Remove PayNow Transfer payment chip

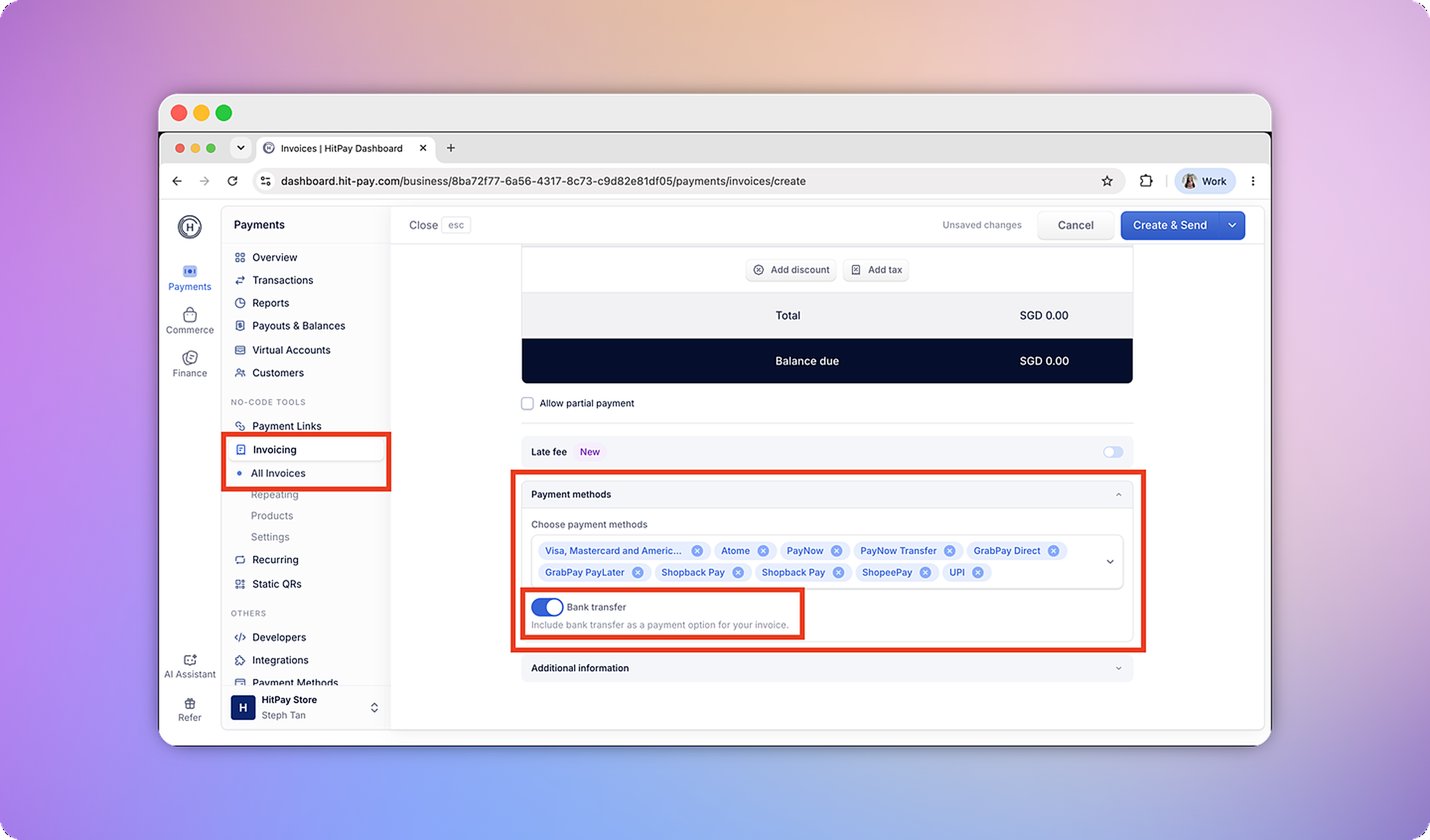(949, 551)
